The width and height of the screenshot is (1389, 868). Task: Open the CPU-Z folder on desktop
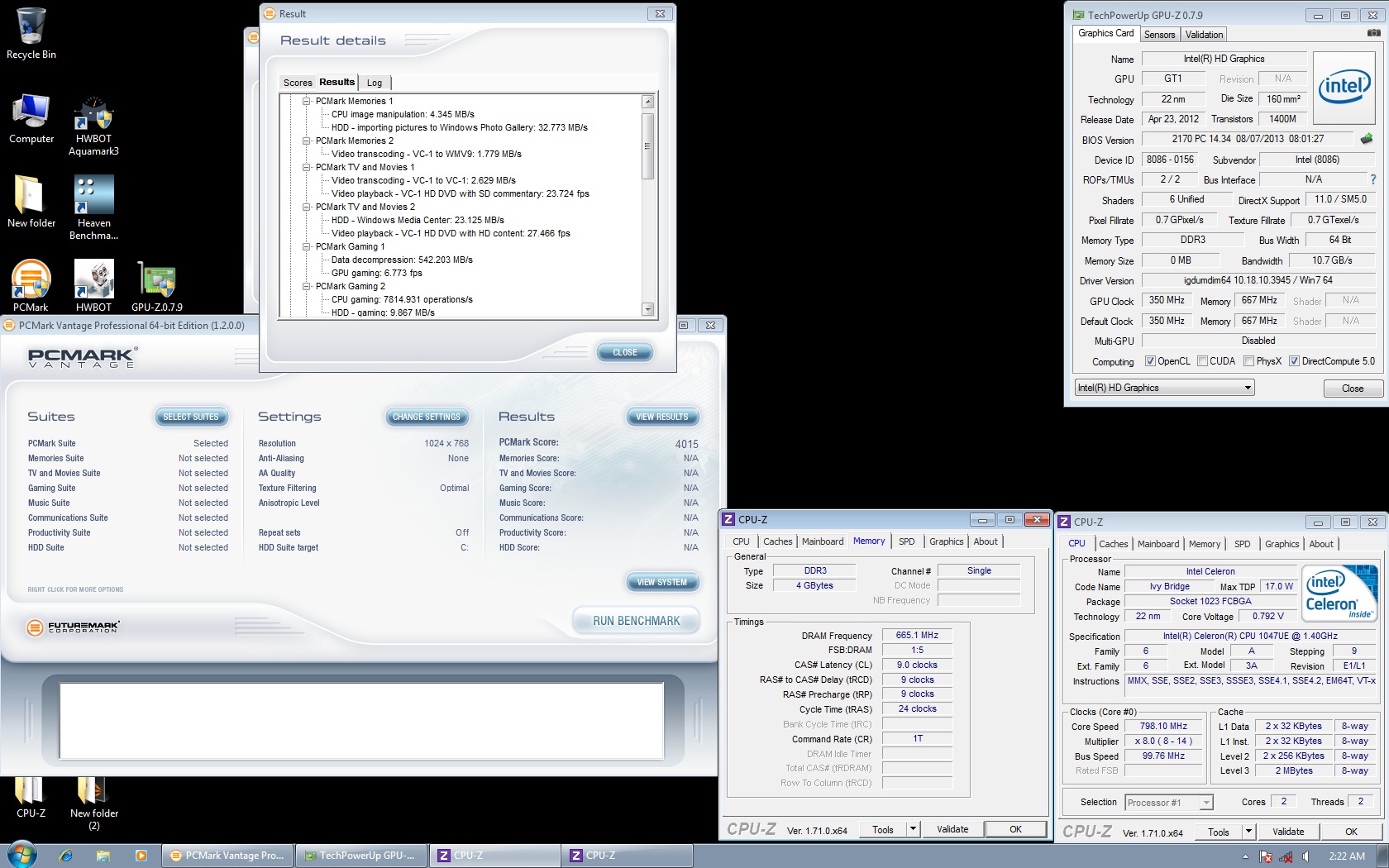(31, 797)
